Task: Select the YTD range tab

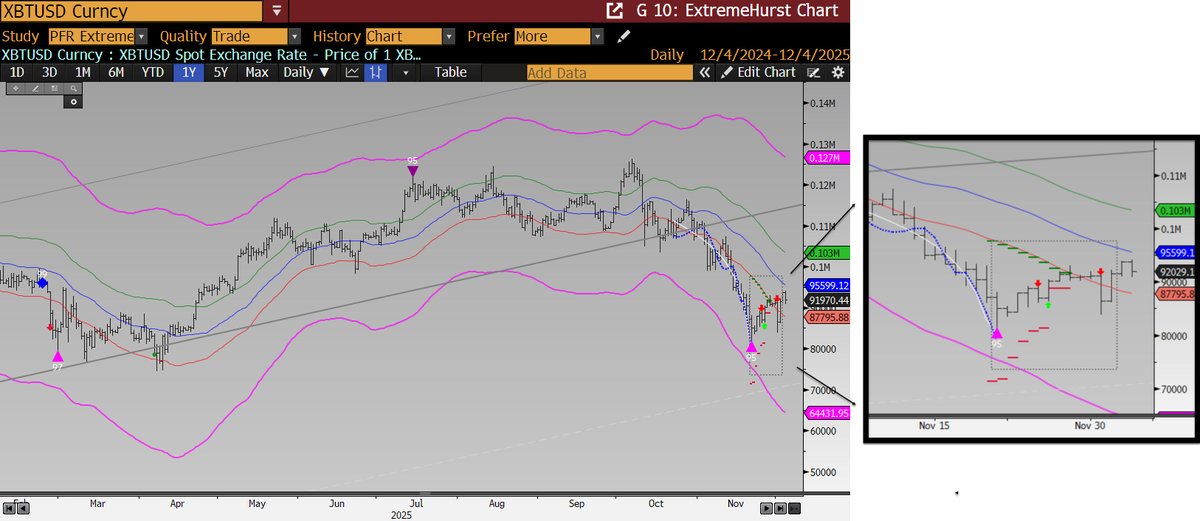Action: pos(153,72)
